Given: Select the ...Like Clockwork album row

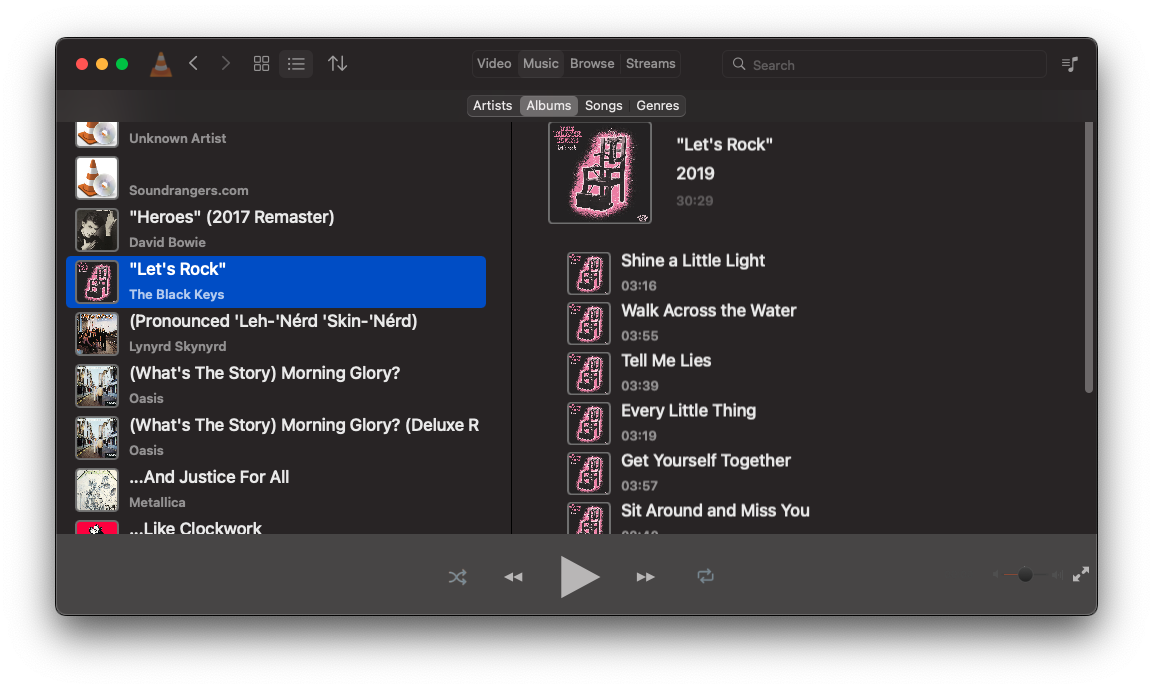Looking at the screenshot, I should pyautogui.click(x=276, y=526).
